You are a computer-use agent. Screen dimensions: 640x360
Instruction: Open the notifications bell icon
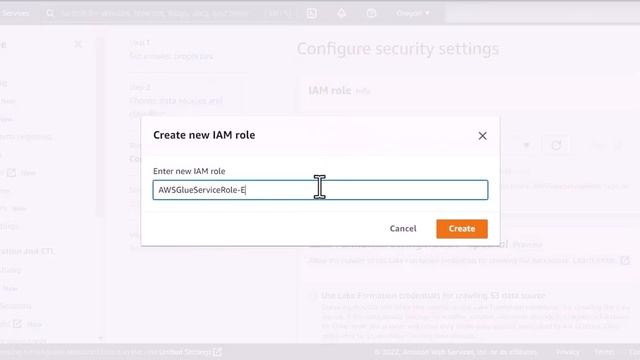pyautogui.click(x=341, y=13)
